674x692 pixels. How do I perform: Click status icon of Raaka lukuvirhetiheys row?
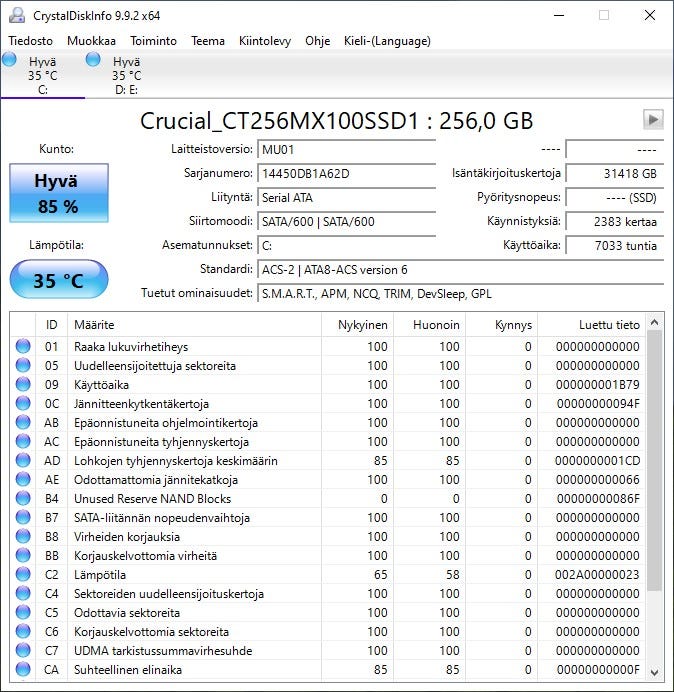click(23, 346)
